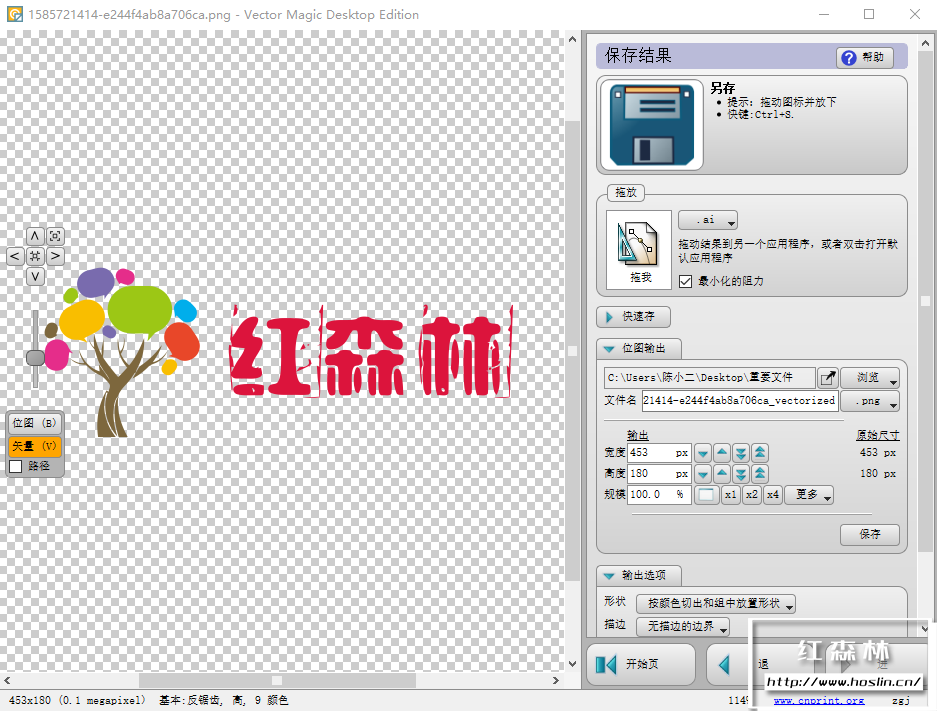
Task: Click the 保存 save button
Action: click(869, 534)
